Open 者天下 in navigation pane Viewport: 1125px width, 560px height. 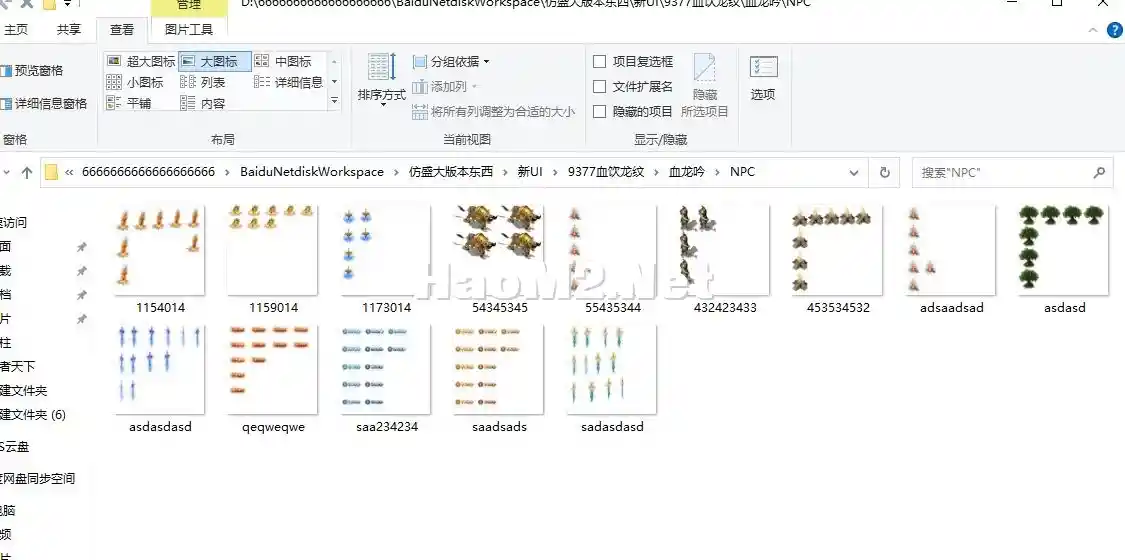point(17,366)
